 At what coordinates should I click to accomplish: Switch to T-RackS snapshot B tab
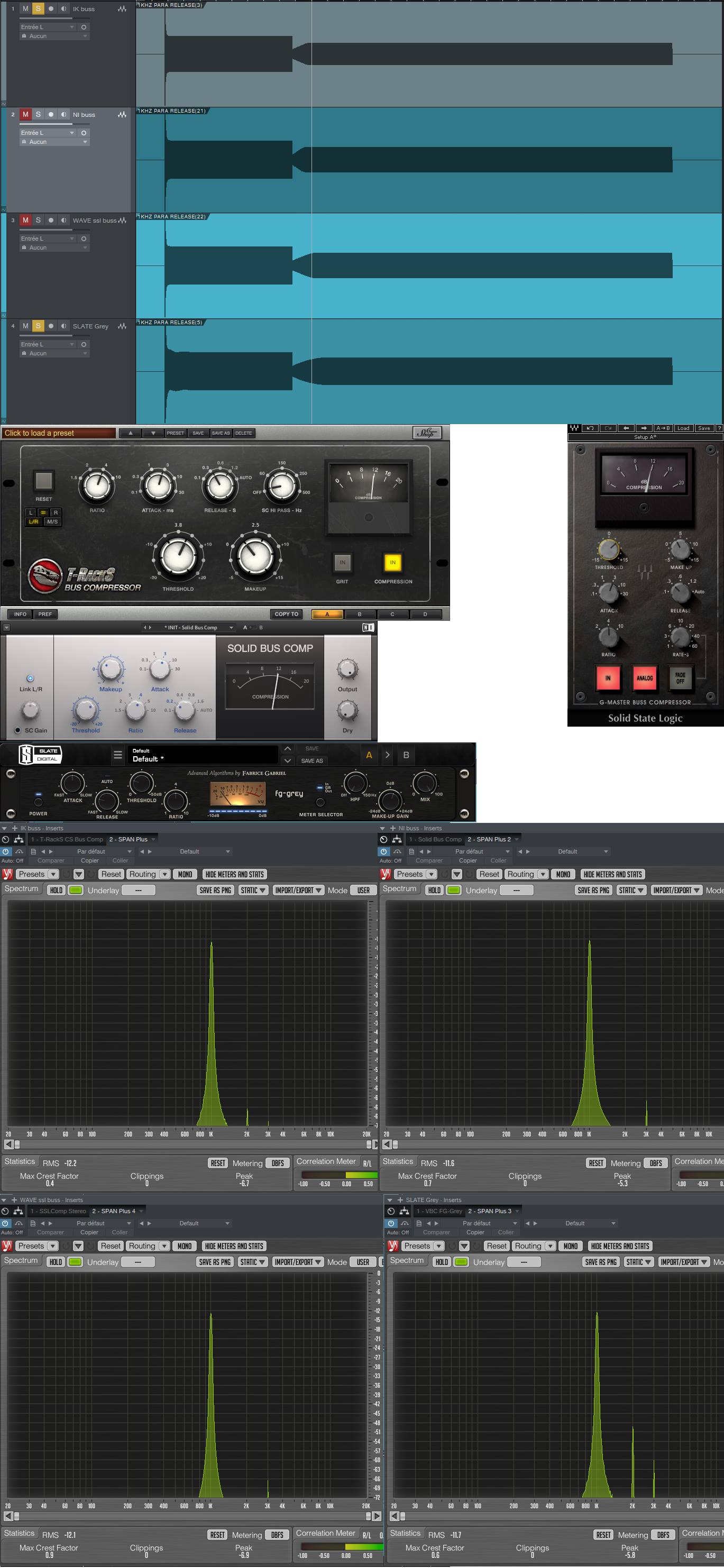coord(359,614)
